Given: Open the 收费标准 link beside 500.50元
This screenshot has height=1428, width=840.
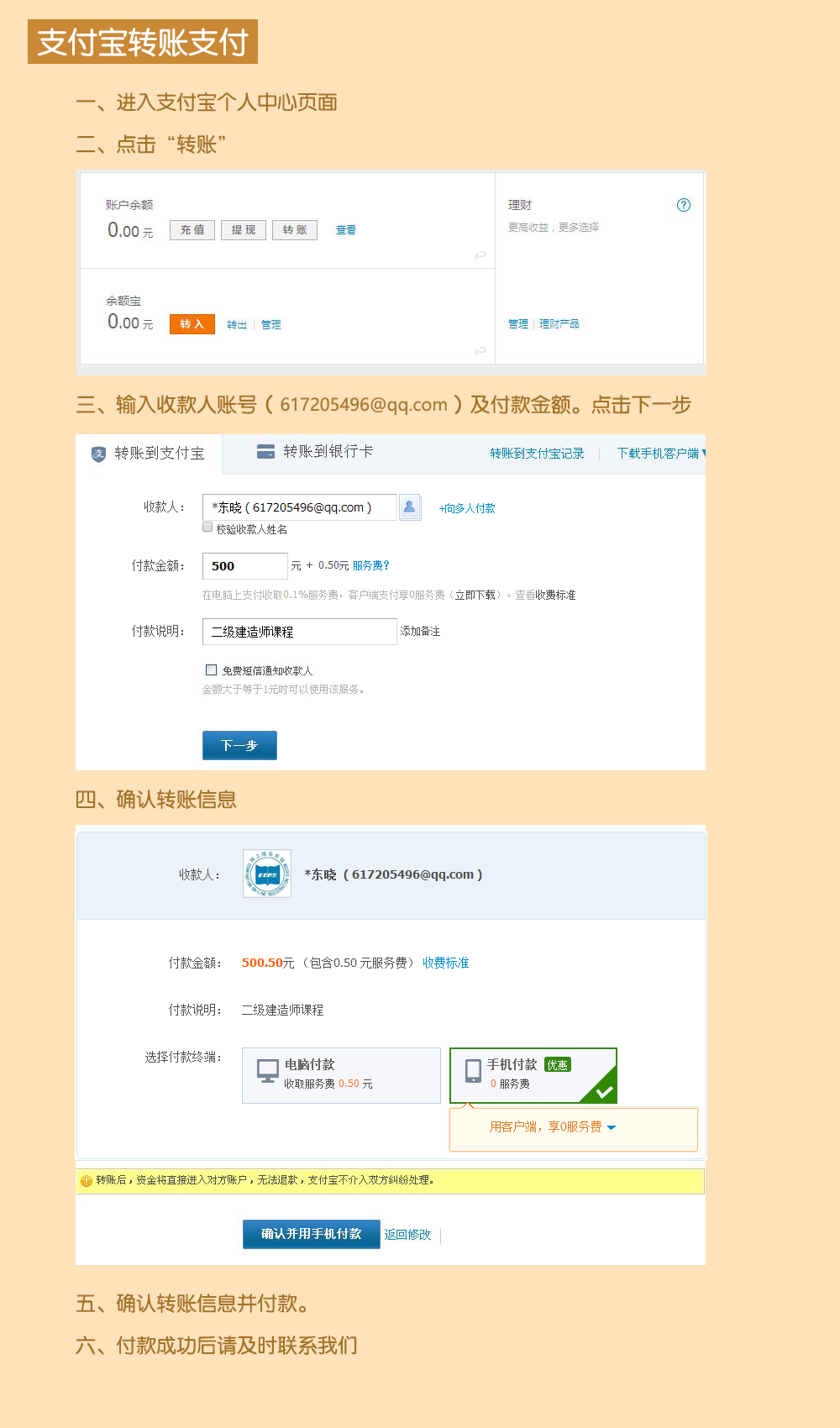Looking at the screenshot, I should 446,963.
